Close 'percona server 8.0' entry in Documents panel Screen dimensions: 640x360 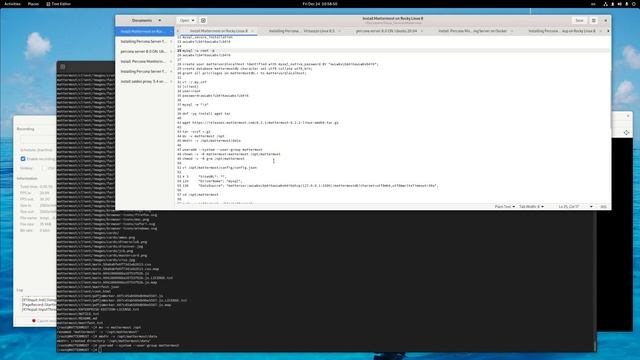171,51
